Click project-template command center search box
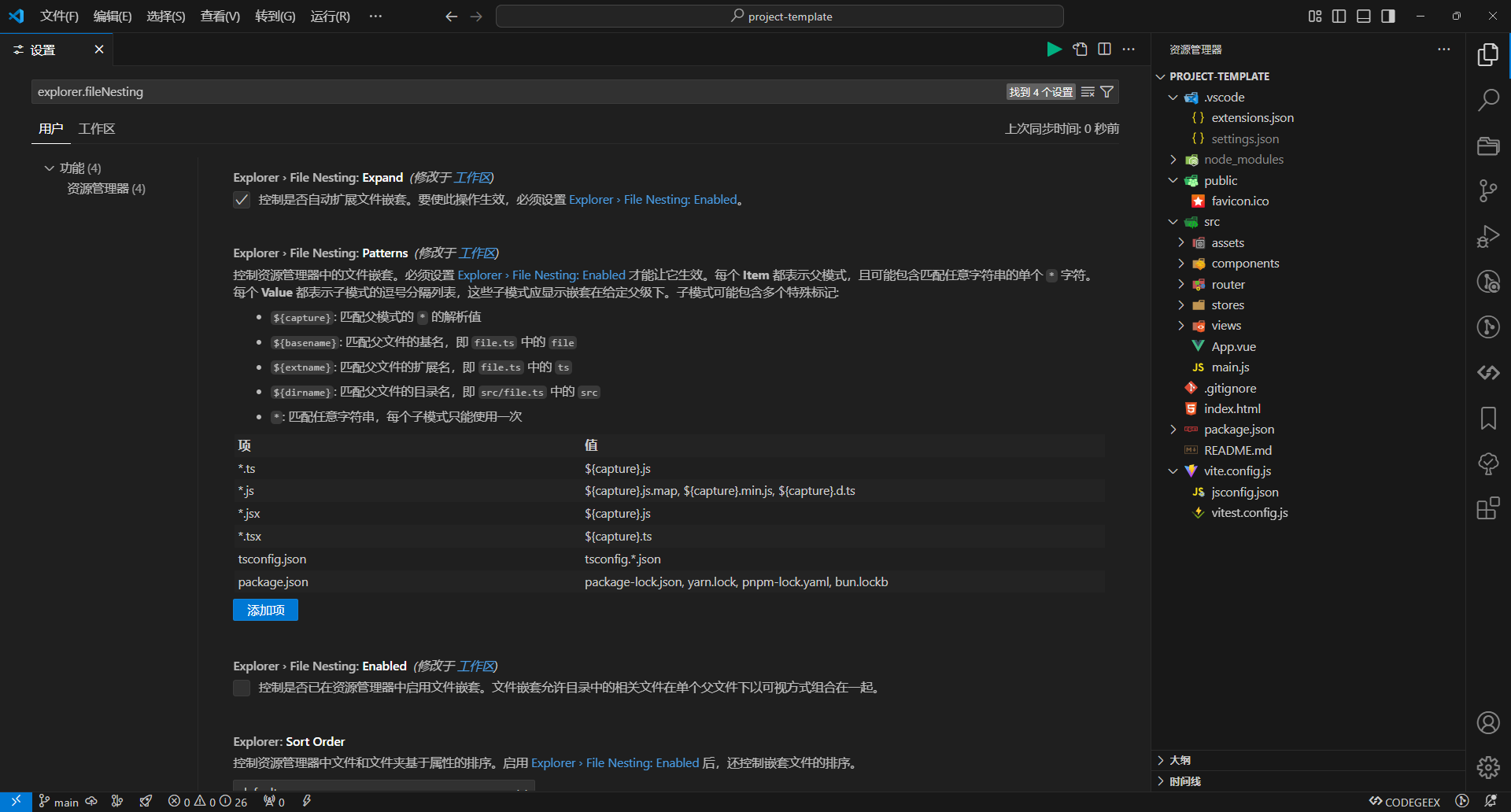 [780, 17]
